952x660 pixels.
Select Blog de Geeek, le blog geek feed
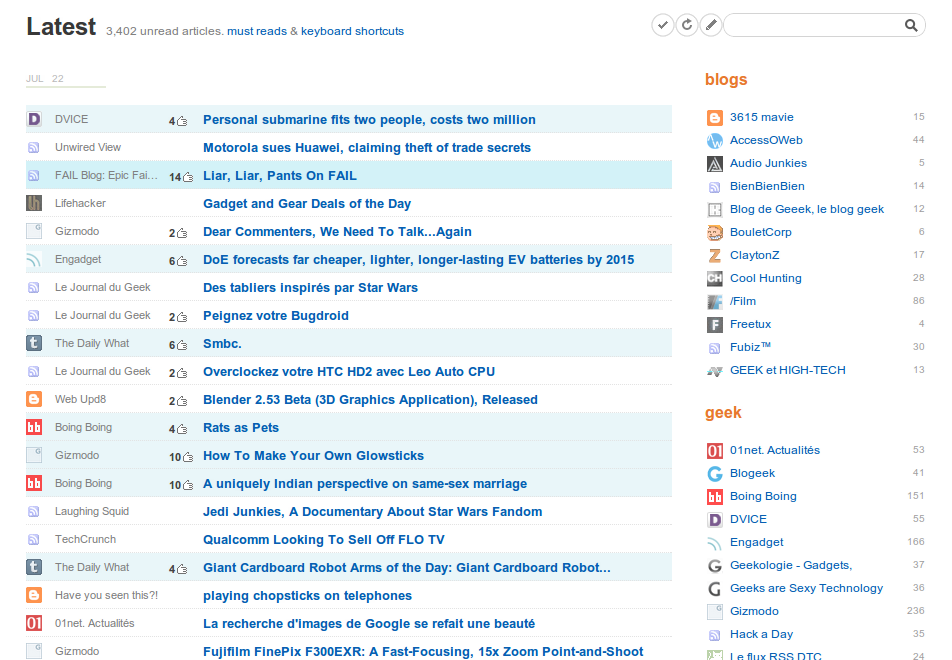pos(806,209)
